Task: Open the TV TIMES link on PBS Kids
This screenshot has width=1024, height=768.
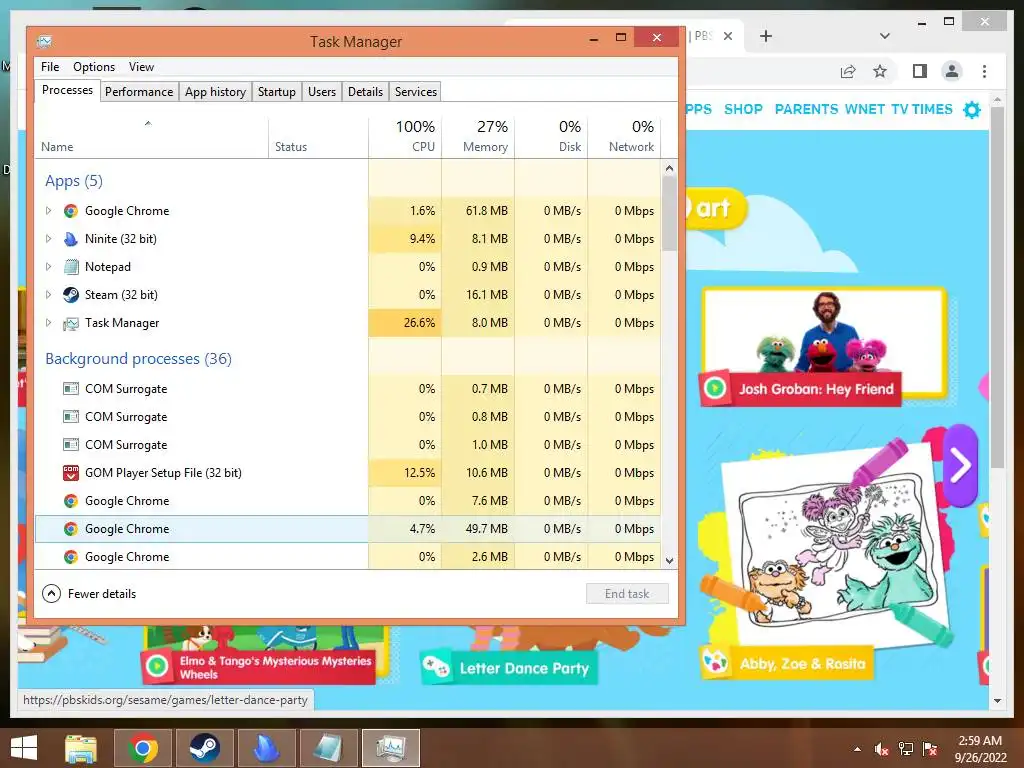Action: [921, 109]
